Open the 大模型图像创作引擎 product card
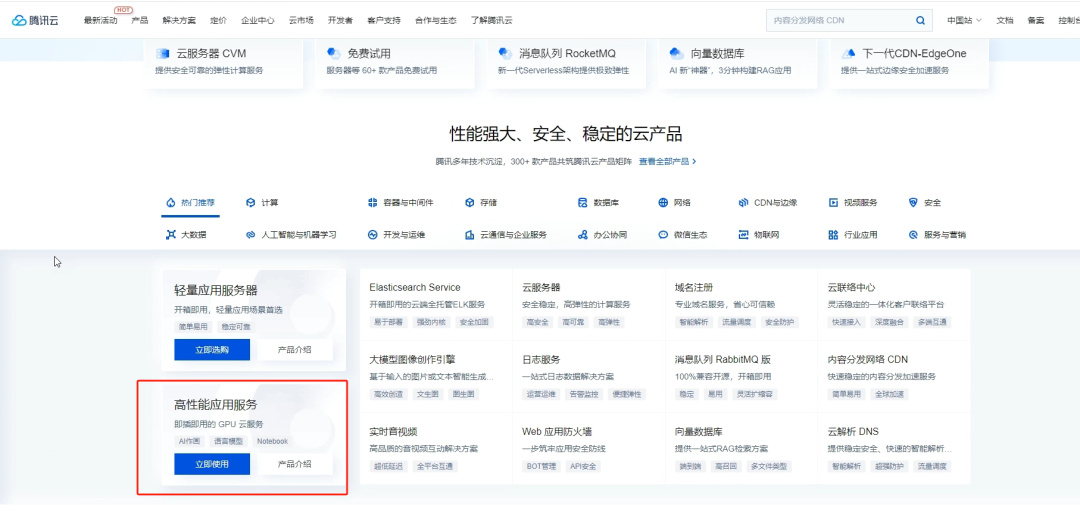1080x529 pixels. (437, 376)
